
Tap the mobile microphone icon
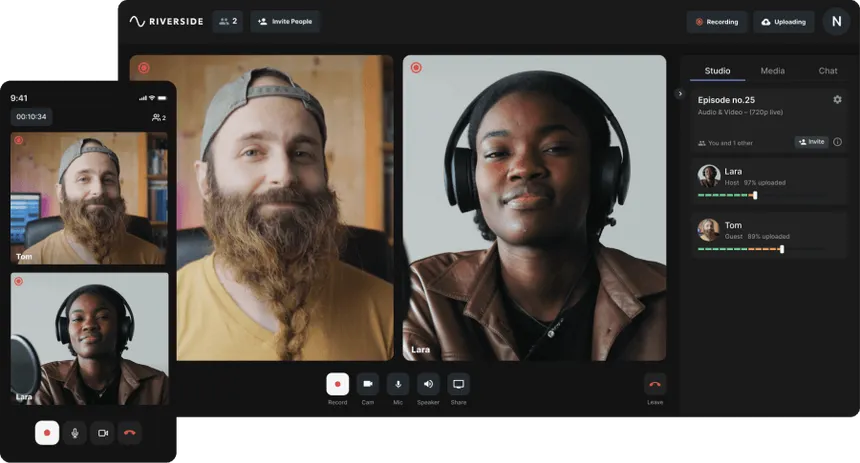coord(75,433)
